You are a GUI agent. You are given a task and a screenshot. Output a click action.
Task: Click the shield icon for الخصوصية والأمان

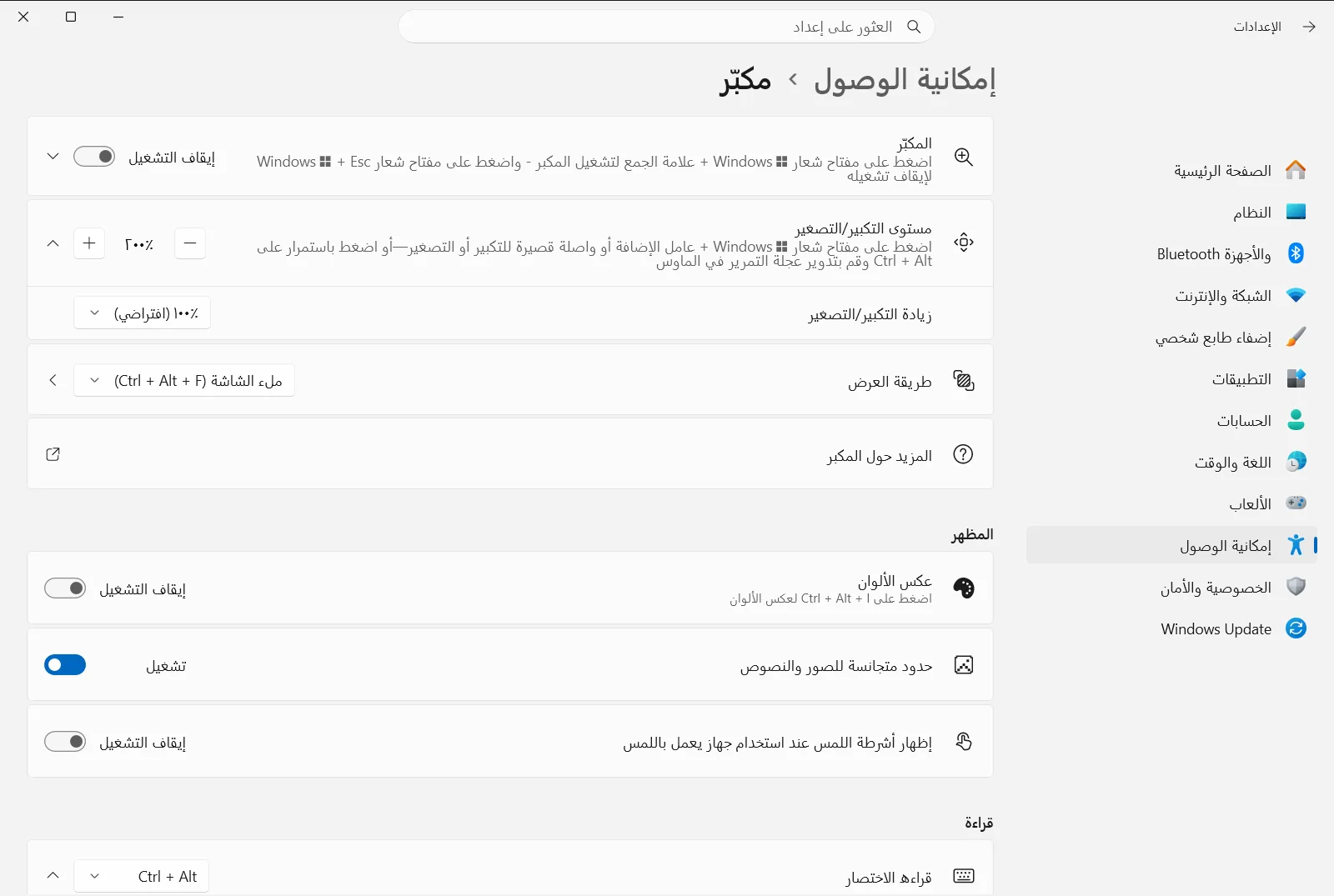click(1296, 587)
